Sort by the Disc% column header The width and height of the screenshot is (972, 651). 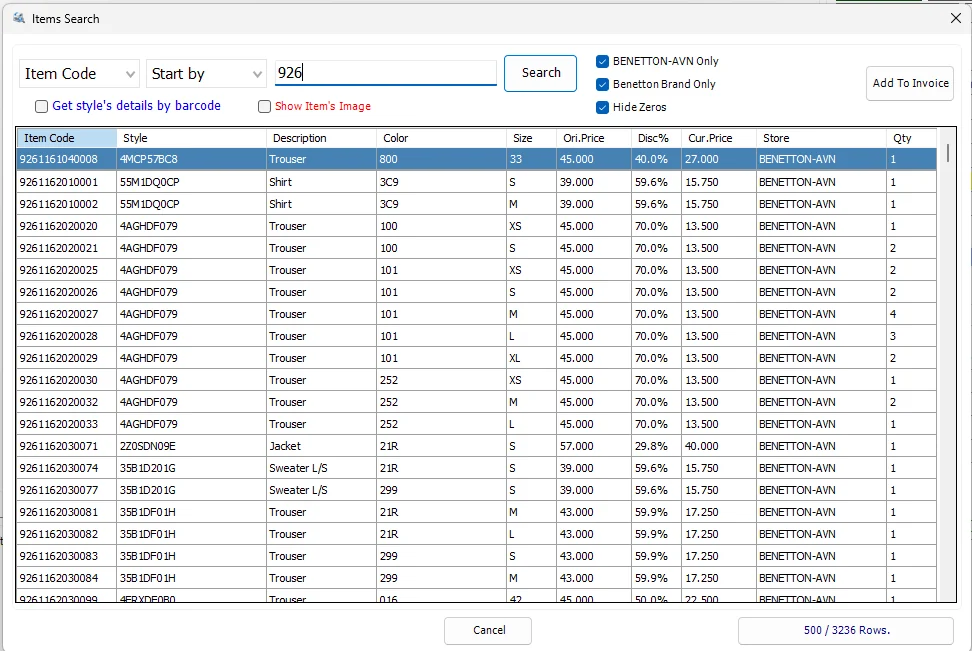pyautogui.click(x=656, y=138)
